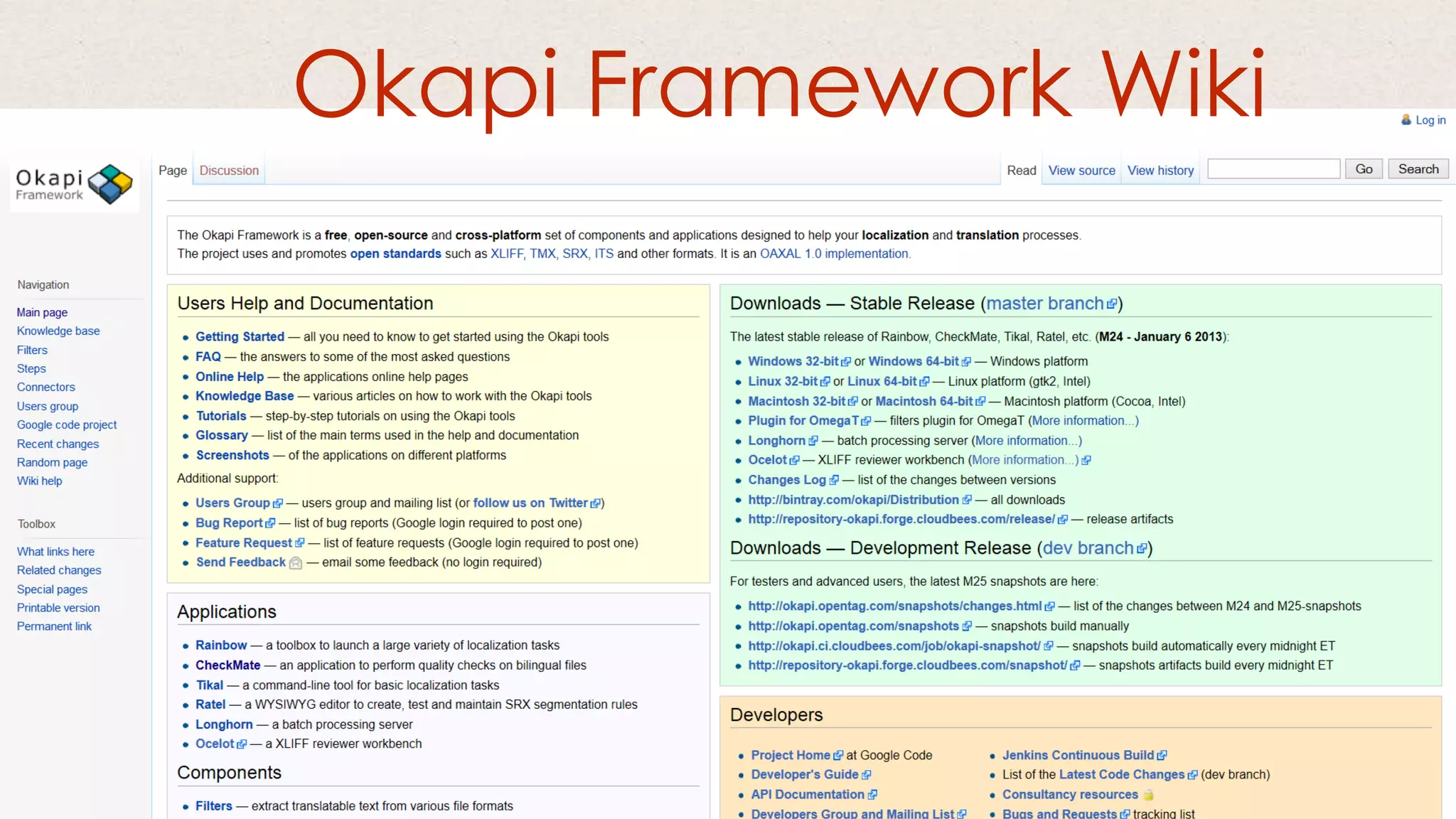Click the Go button
The image size is (1456, 819).
pyautogui.click(x=1364, y=169)
